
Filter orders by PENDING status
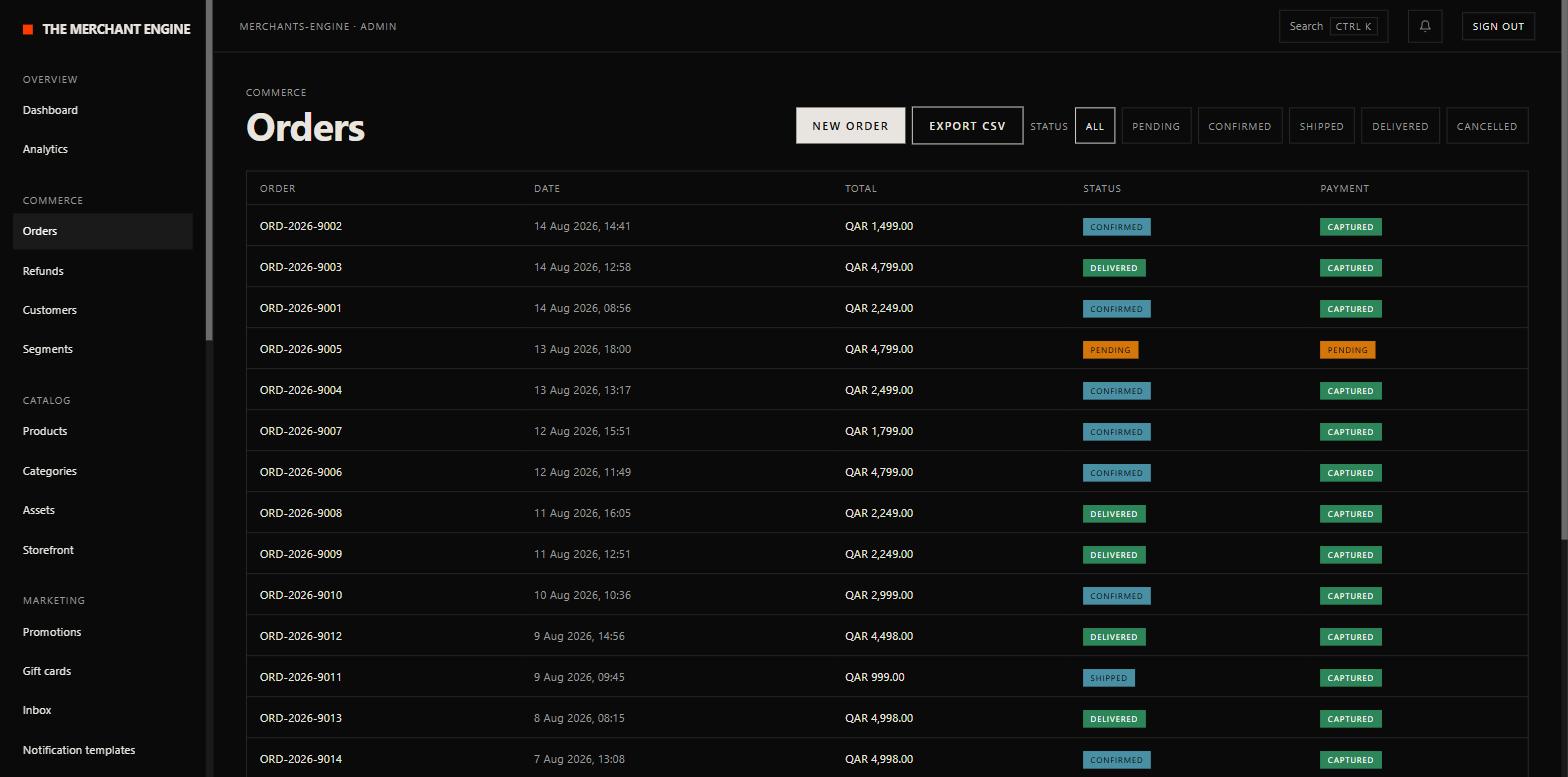click(x=1156, y=126)
